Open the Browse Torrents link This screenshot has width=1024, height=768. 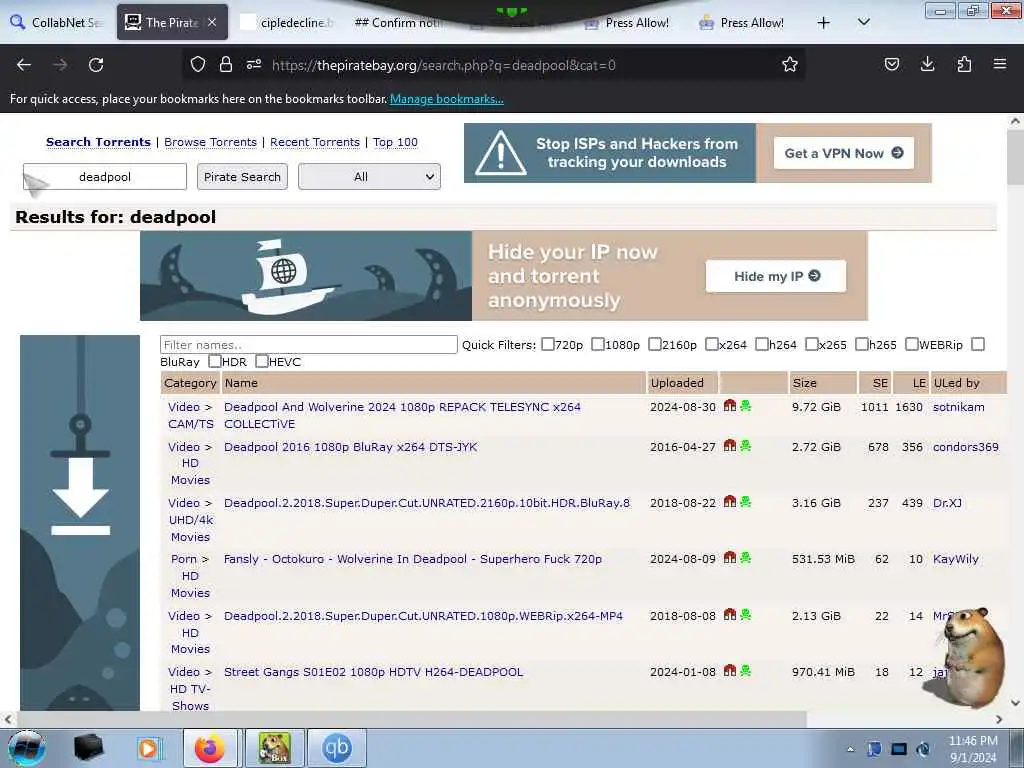point(210,142)
